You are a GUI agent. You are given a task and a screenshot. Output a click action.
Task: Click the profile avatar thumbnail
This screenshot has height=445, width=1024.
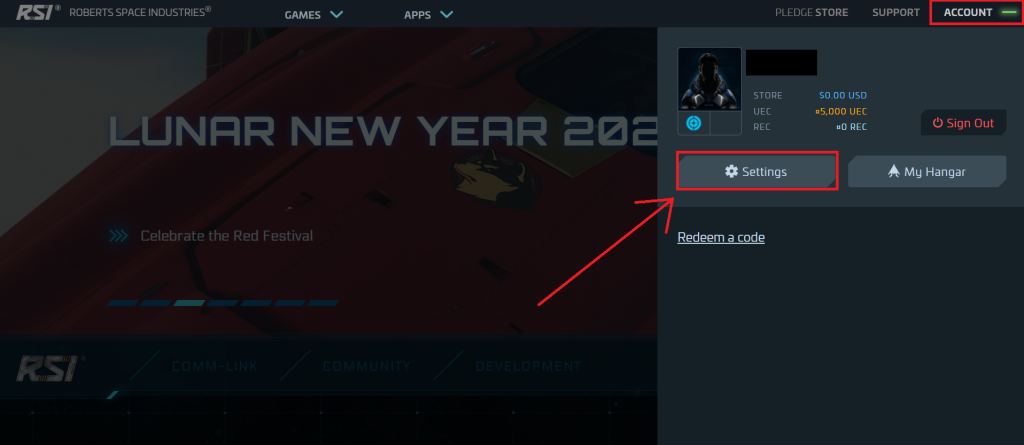[x=710, y=79]
